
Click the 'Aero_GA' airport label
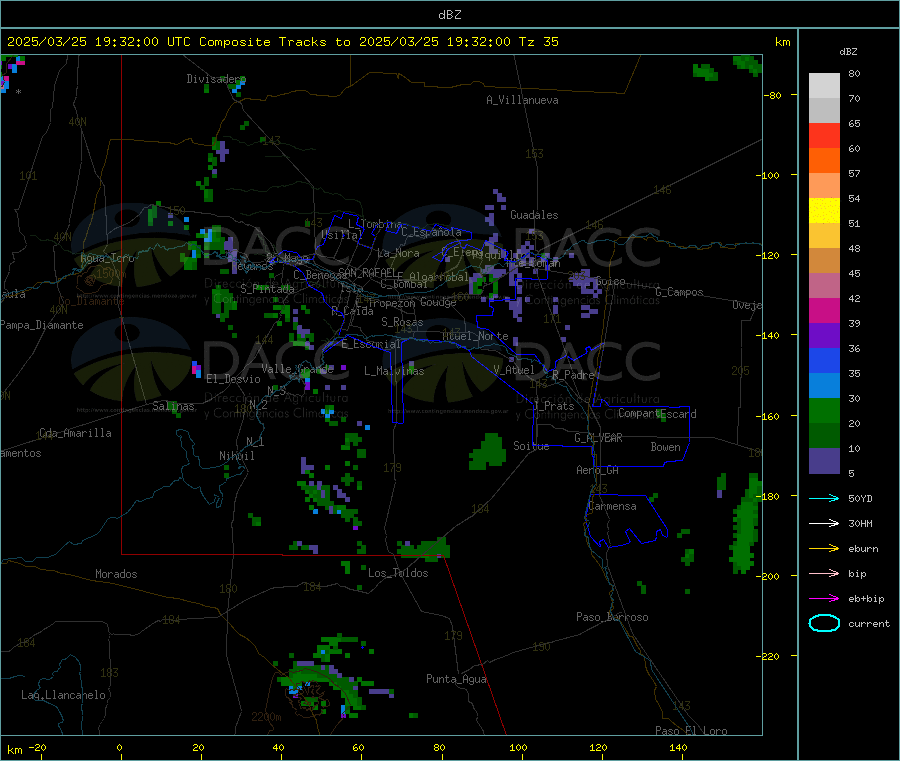[x=598, y=470]
